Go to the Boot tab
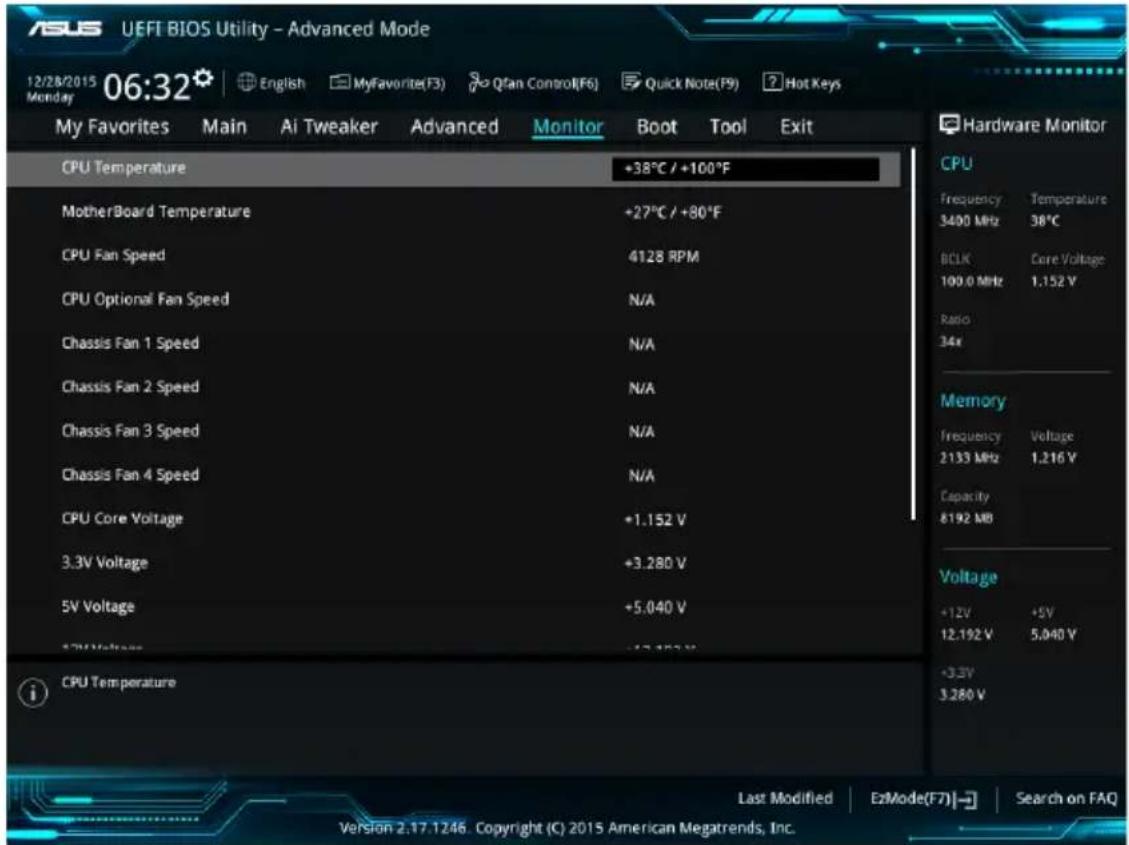The image size is (1129, 845). (657, 127)
